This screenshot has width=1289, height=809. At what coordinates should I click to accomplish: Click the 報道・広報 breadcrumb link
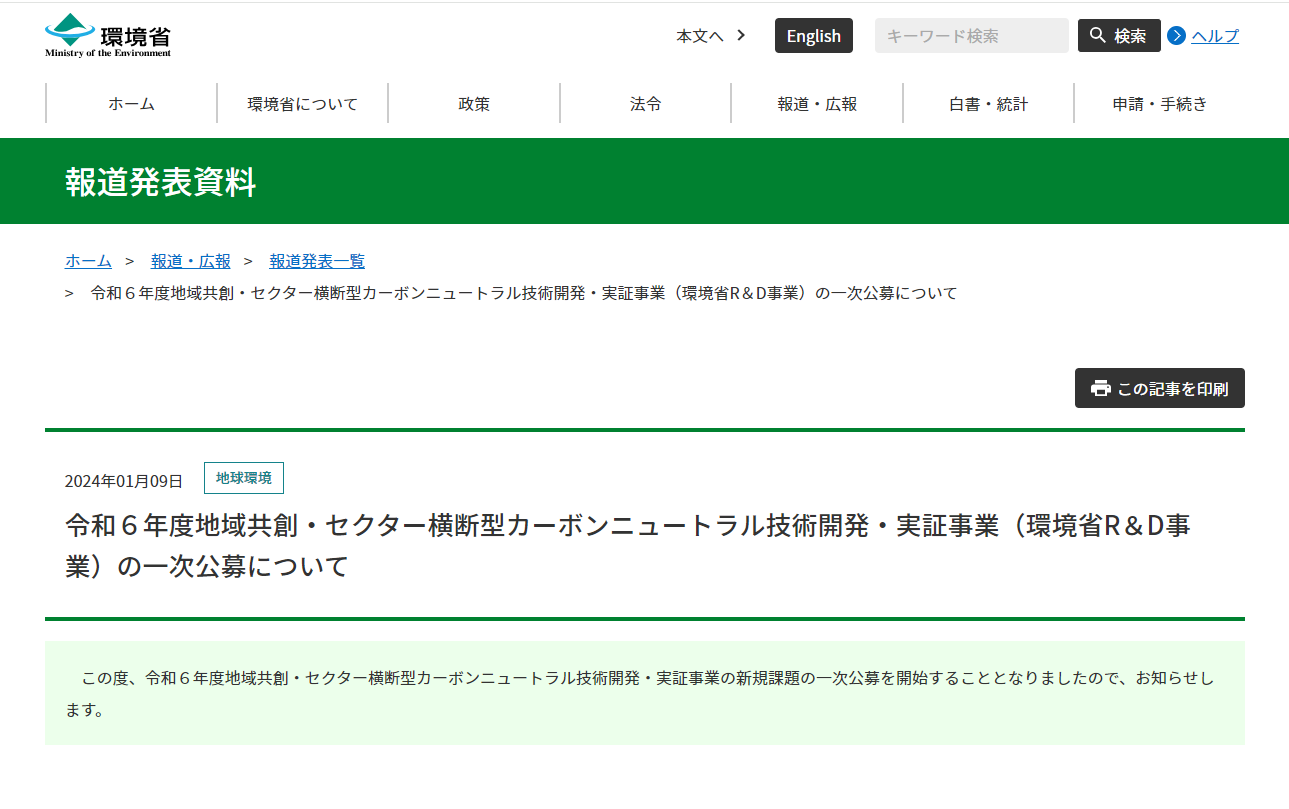coord(190,261)
